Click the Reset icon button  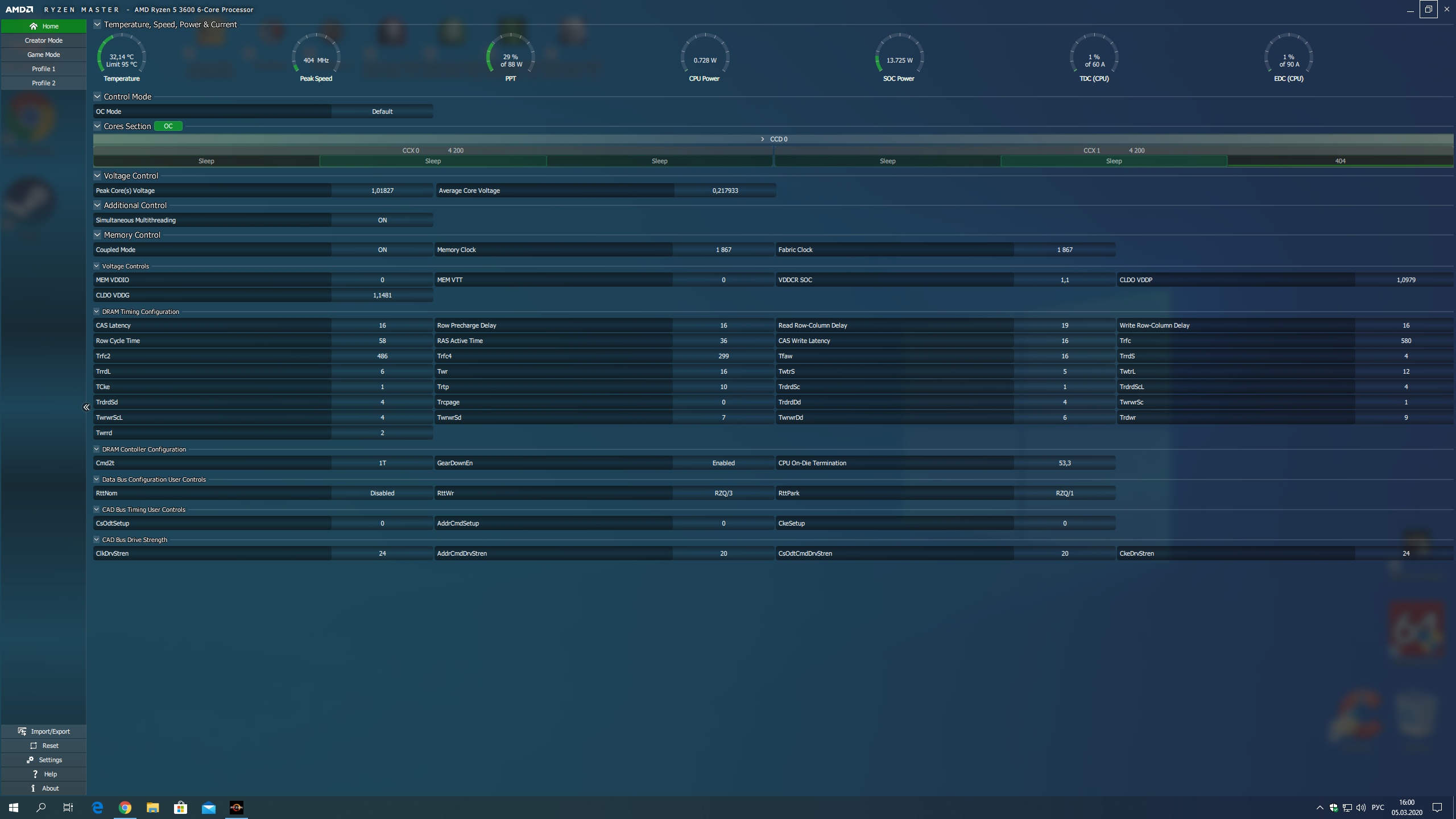[34, 746]
